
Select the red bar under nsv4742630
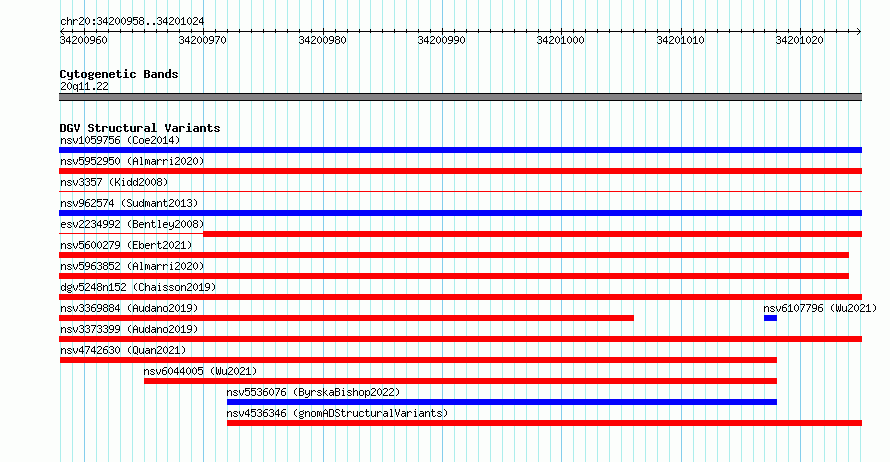pyautogui.click(x=418, y=360)
